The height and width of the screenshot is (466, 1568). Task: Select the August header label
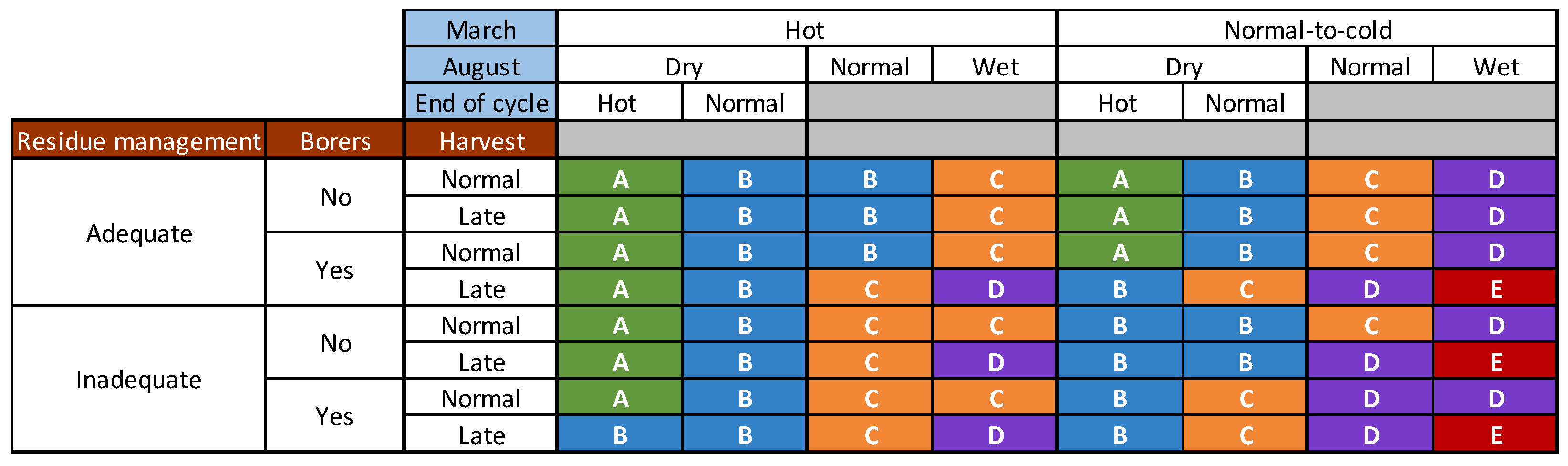click(x=480, y=66)
